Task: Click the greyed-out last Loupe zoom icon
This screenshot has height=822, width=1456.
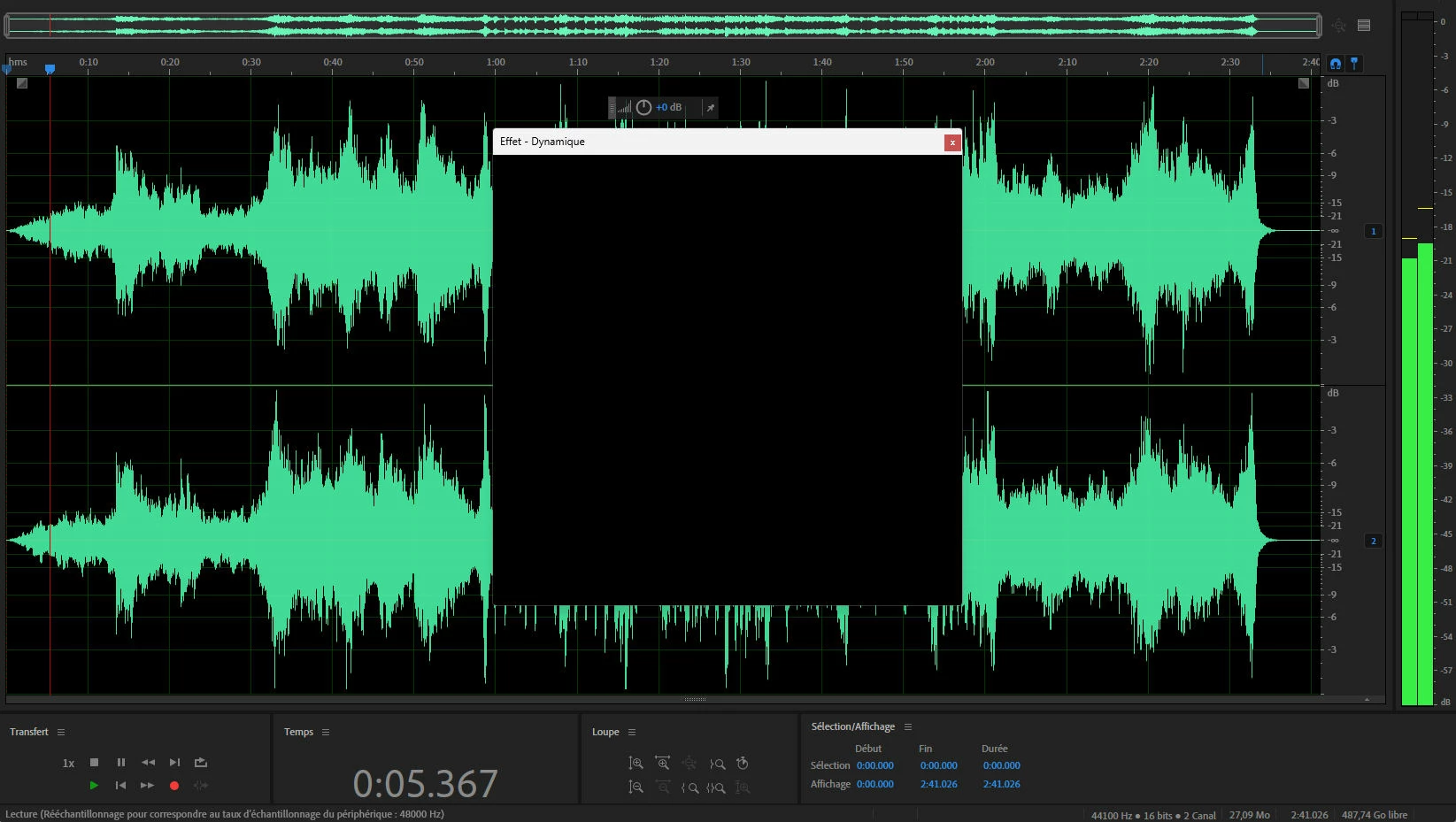Action: 743,787
